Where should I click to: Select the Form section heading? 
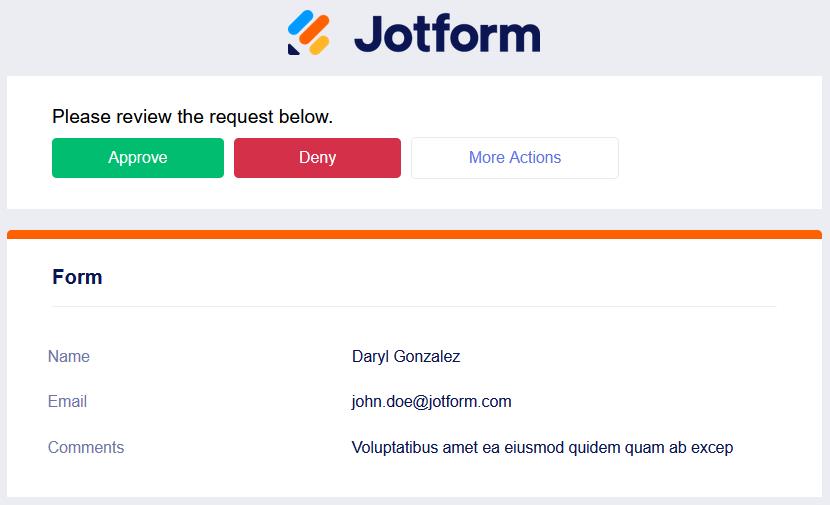point(77,277)
